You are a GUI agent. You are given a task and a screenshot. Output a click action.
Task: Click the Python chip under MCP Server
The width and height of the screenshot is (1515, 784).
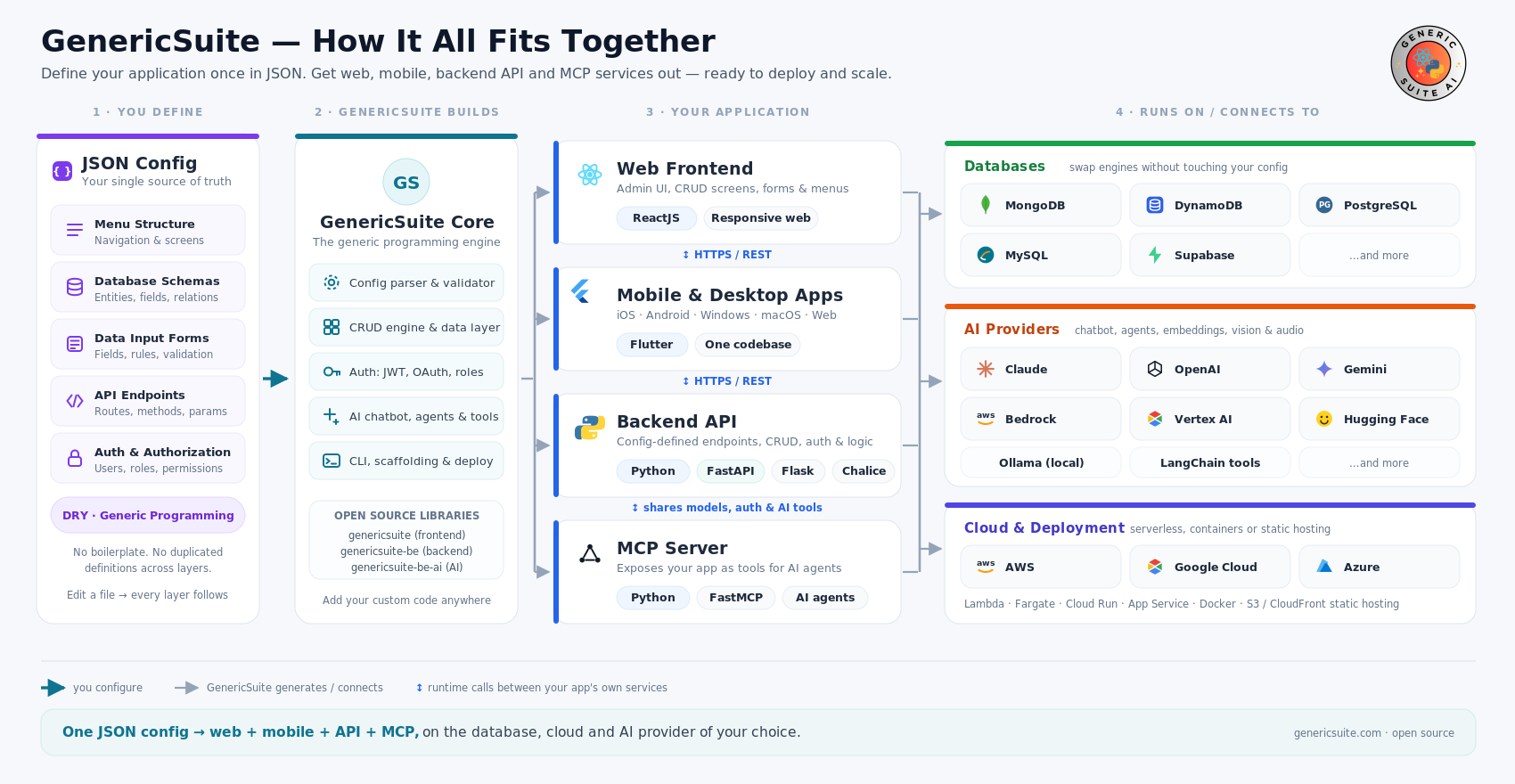point(653,598)
